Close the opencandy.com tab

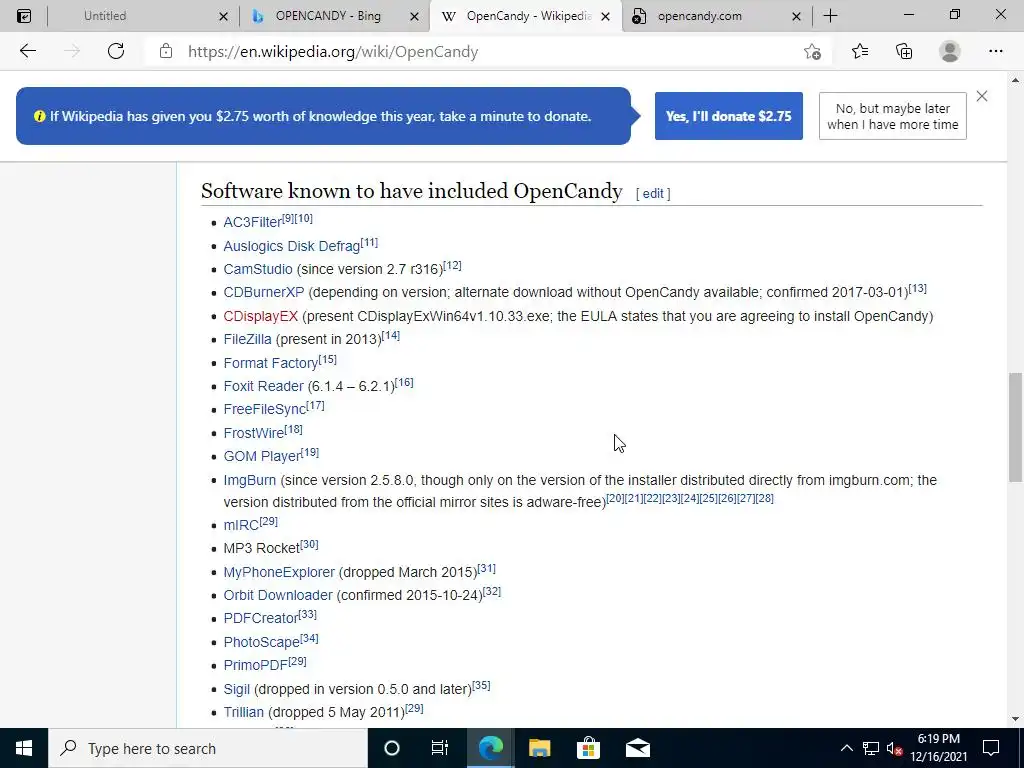(796, 16)
